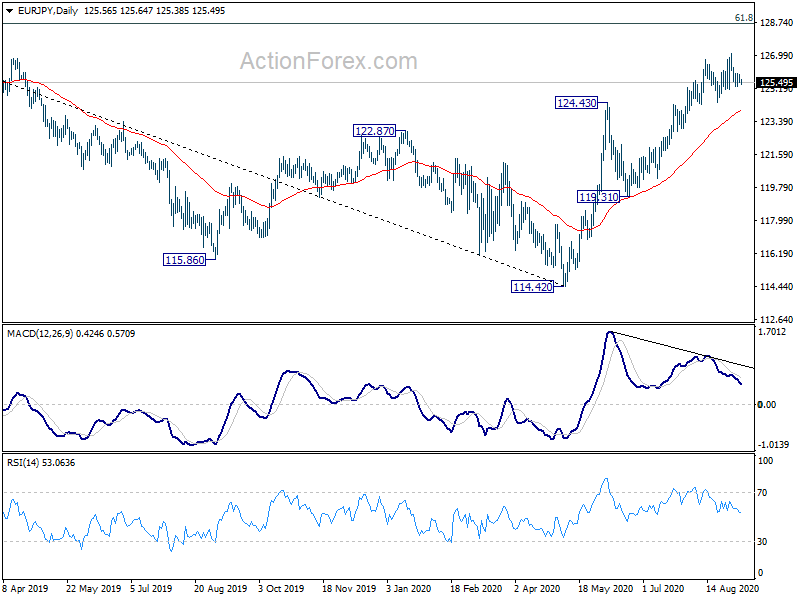This screenshot has height=600, width=800.
Task: Click the 114.440 price axis value
Action: [x=777, y=287]
